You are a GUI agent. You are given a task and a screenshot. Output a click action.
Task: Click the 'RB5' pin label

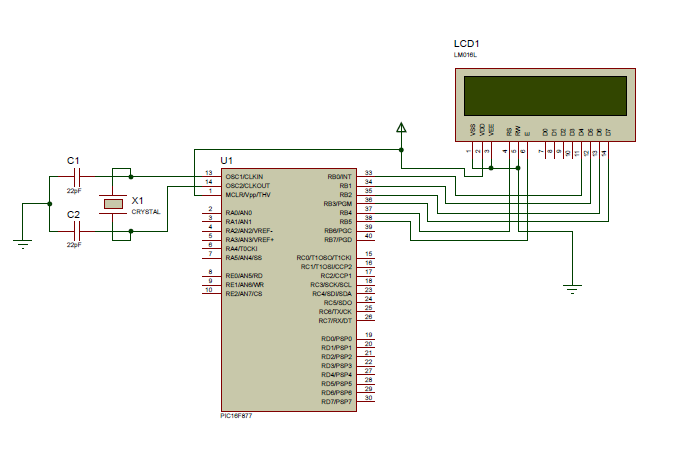pyautogui.click(x=346, y=222)
